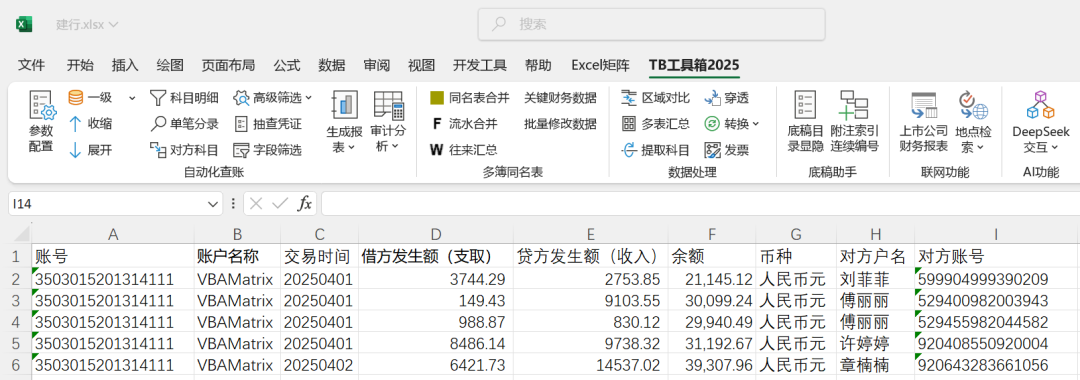1080x380 pixels.
Task: Select cell containing 刘菲菲
Action: 875,279
